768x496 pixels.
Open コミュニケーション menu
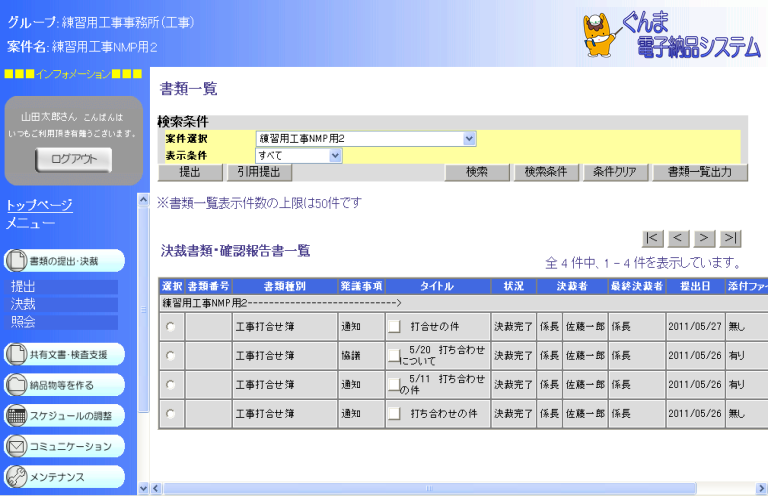[64, 446]
